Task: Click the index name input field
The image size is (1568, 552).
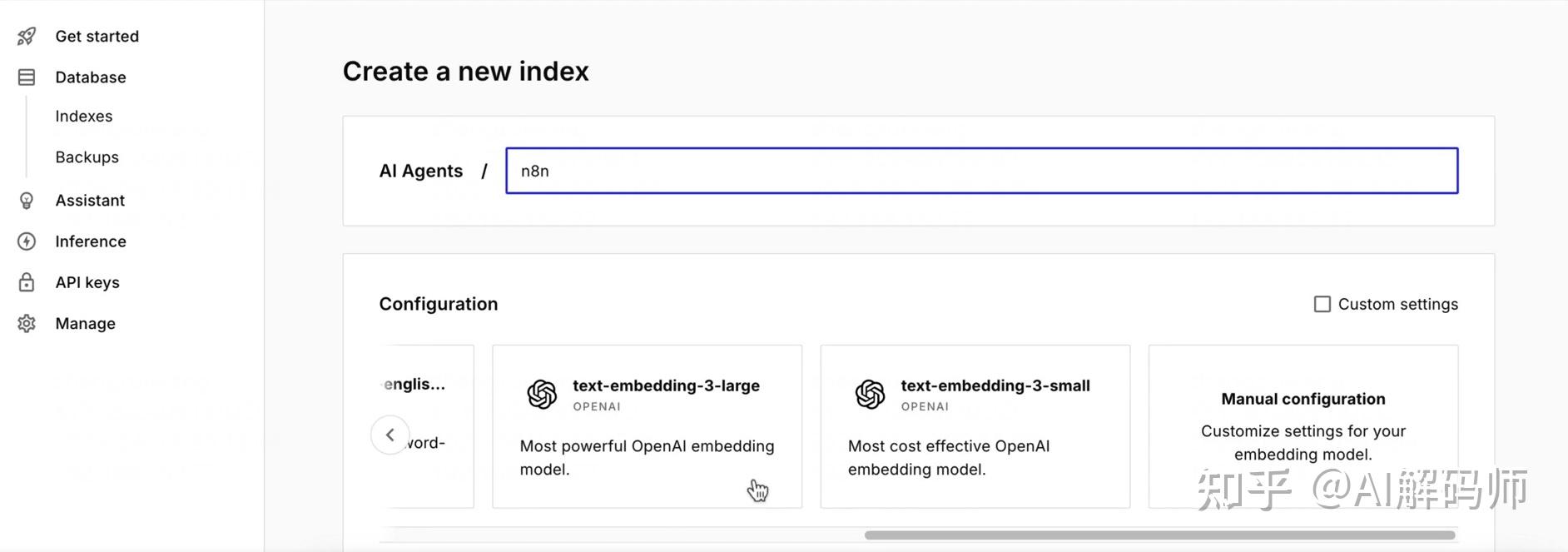Action: click(x=981, y=172)
